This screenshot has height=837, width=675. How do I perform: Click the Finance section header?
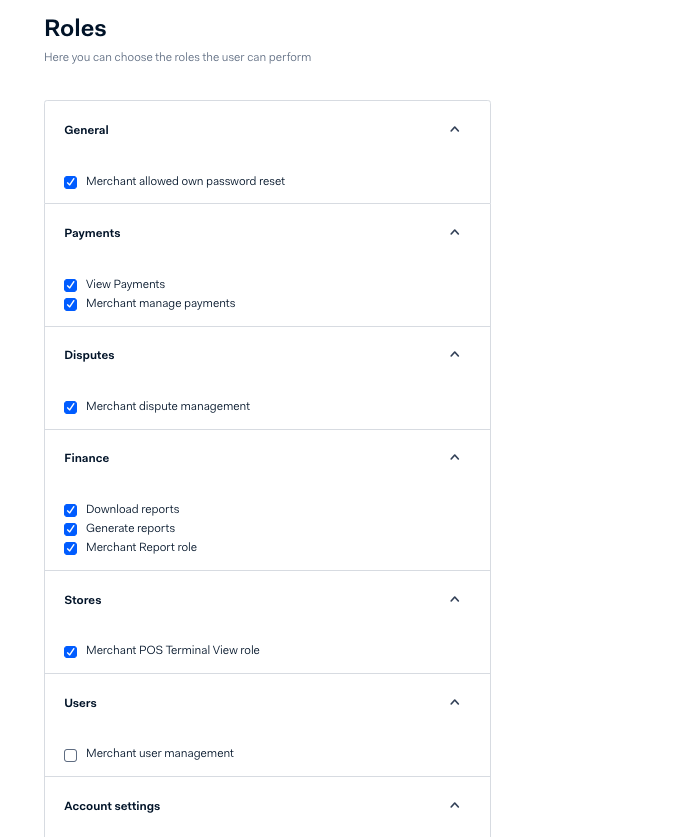[x=87, y=458]
